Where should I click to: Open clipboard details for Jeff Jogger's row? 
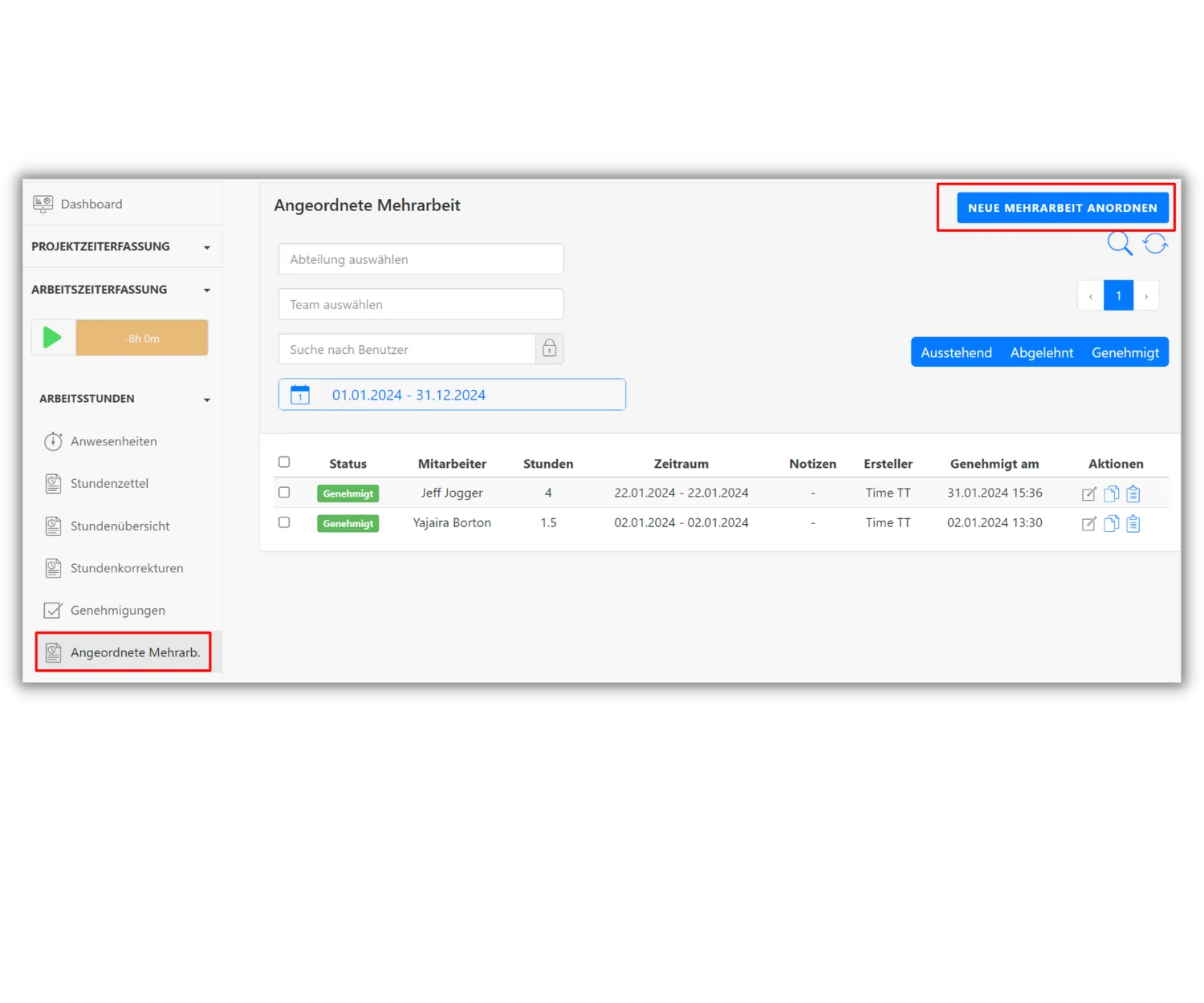click(1133, 493)
